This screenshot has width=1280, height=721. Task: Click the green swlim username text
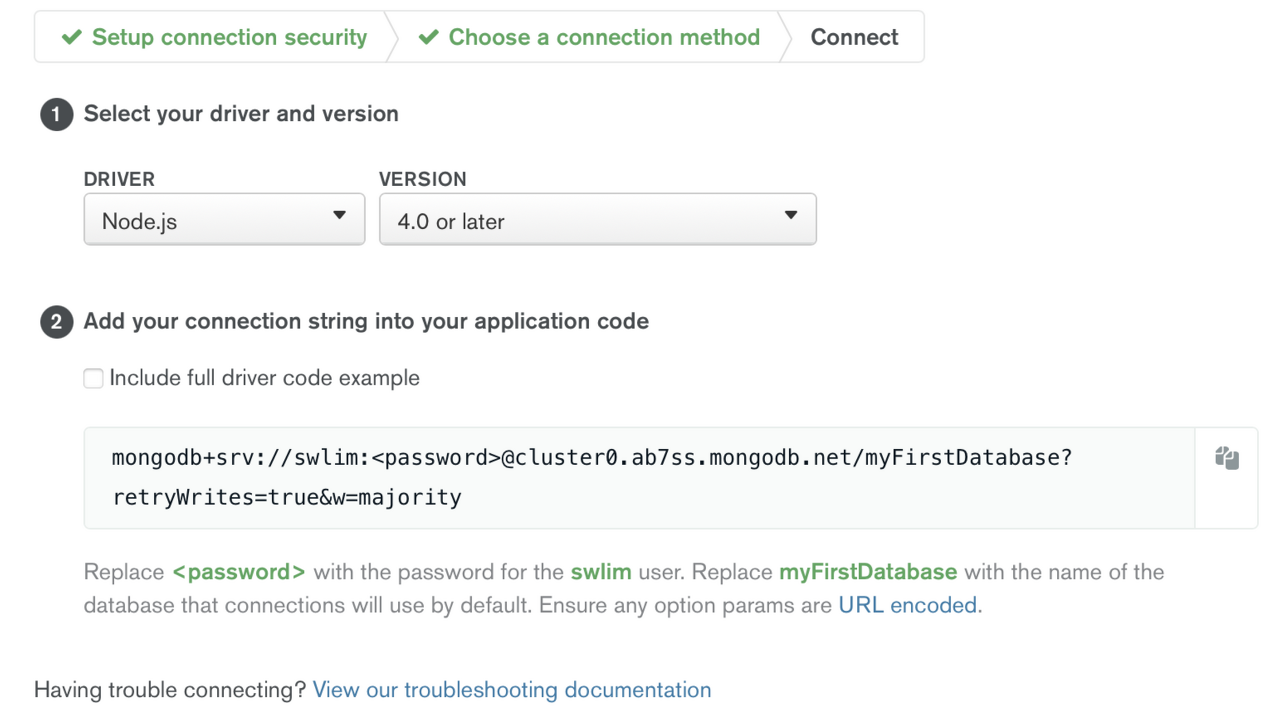601,572
